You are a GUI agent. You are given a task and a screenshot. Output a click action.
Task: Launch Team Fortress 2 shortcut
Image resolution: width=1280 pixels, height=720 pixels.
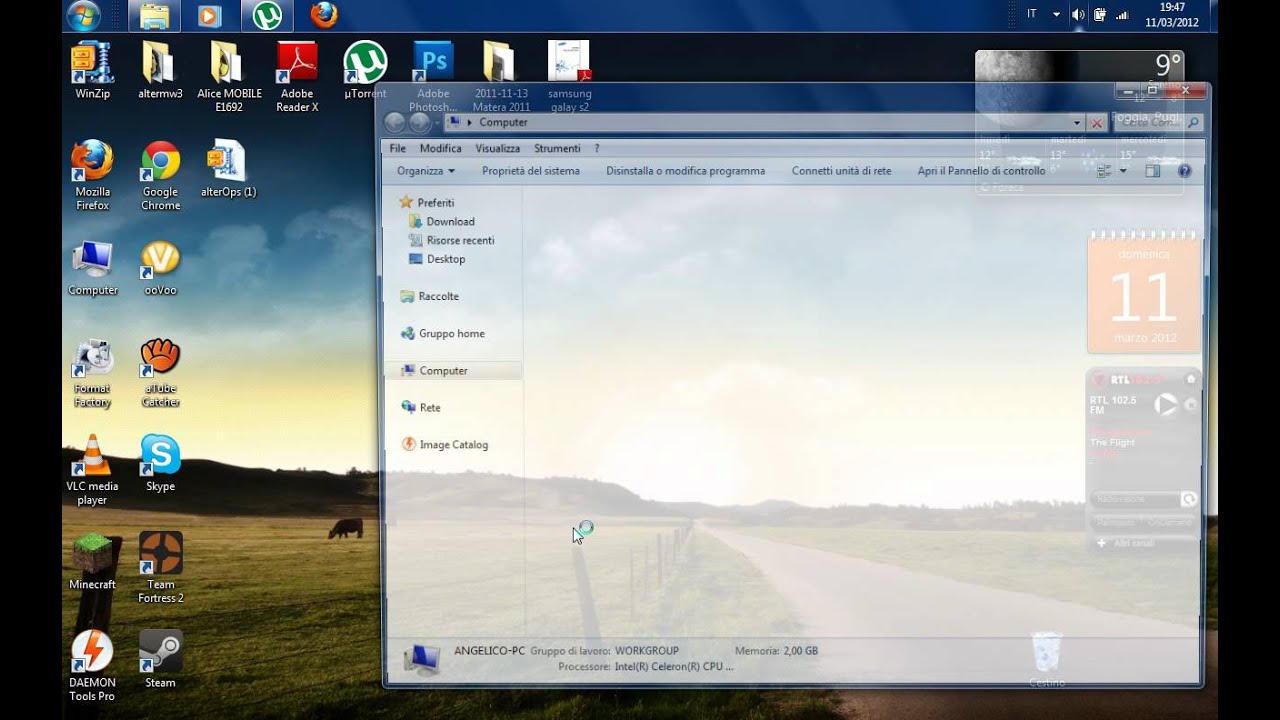(x=160, y=567)
